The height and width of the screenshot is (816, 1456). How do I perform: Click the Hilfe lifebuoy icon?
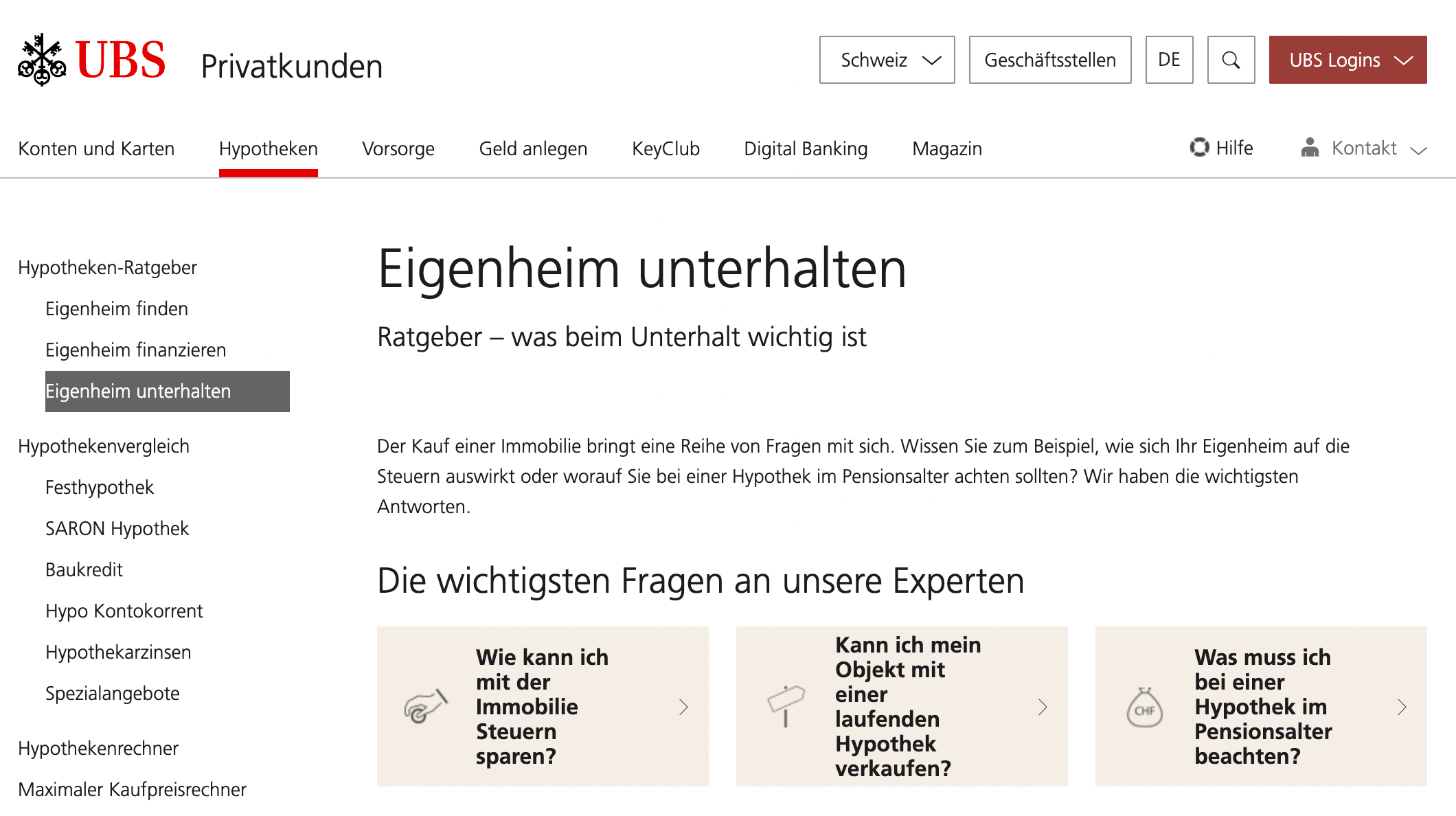click(1199, 148)
